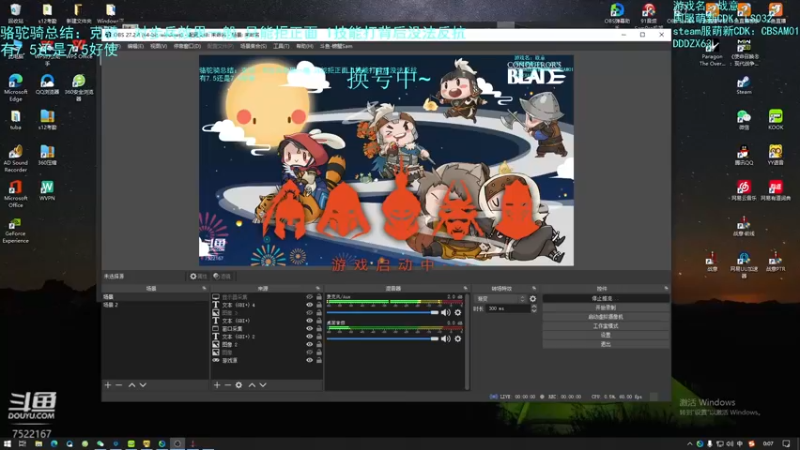Image resolution: width=800 pixels, height=450 pixels.
Task: Lock the 图像 2 source
Action: 319,344
